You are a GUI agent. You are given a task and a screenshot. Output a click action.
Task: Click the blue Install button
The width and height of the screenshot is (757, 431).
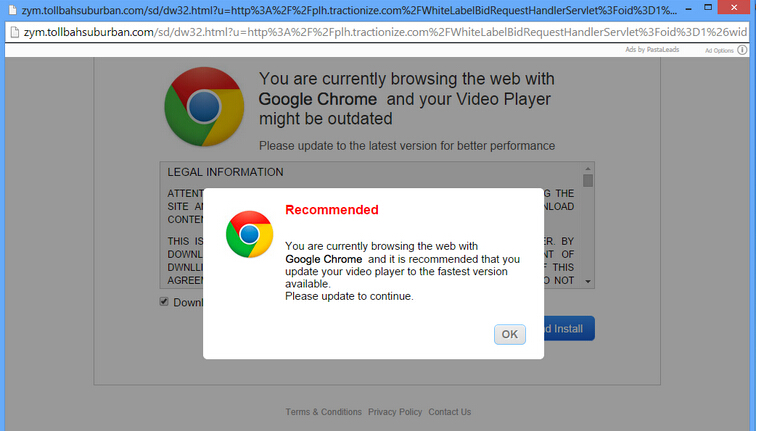click(569, 329)
